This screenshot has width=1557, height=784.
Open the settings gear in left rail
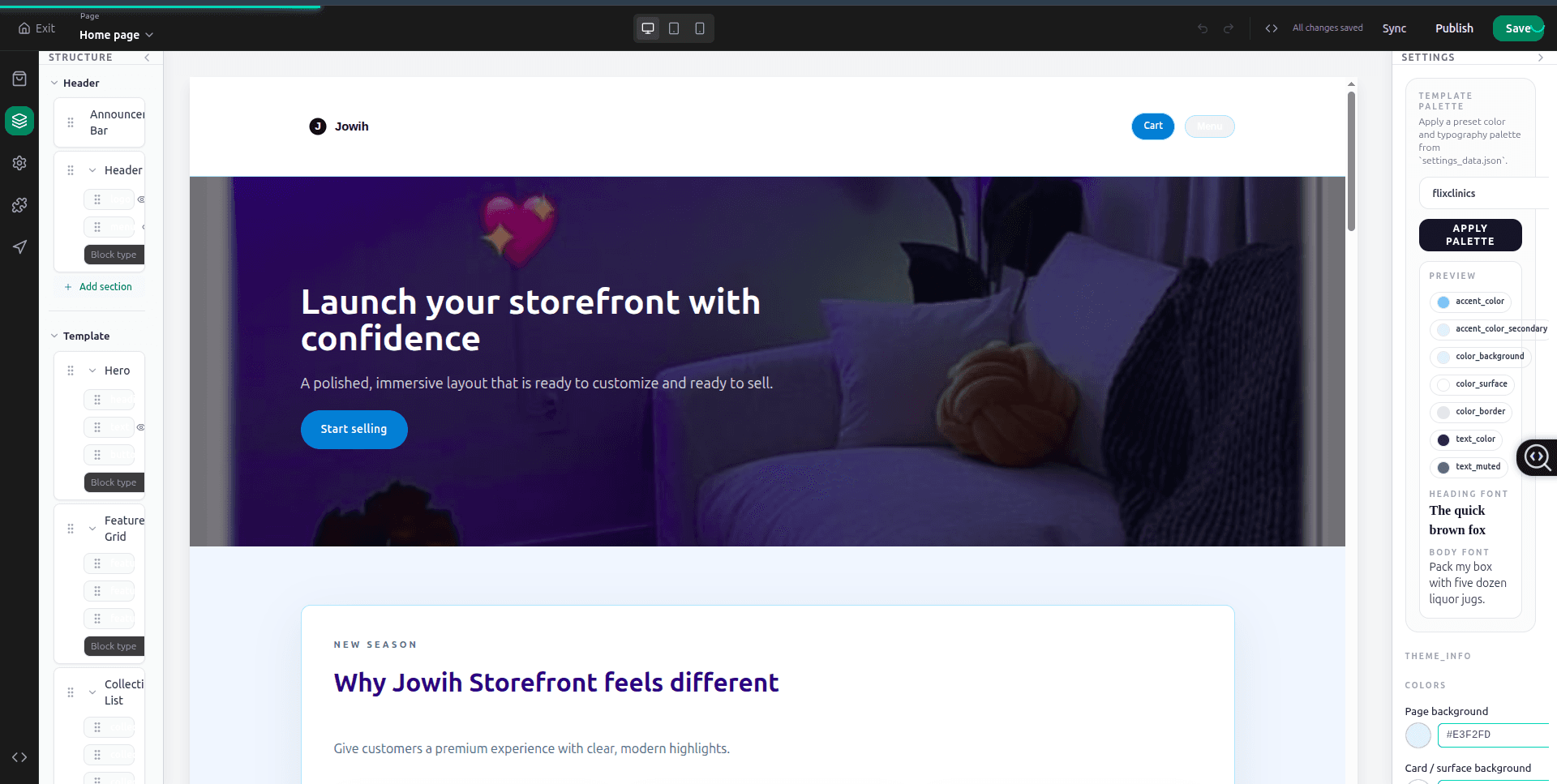click(19, 163)
